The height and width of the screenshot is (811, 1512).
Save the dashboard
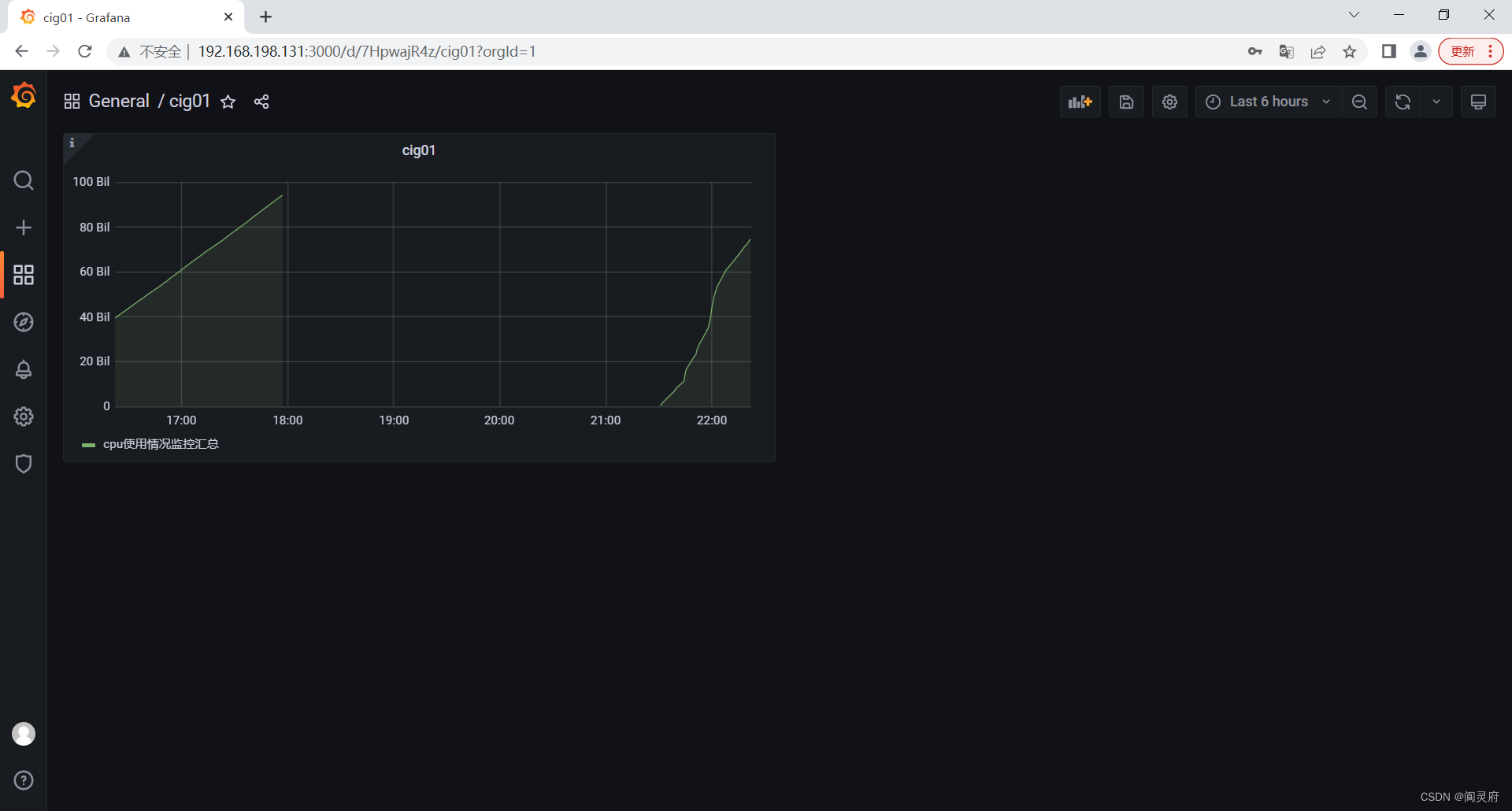tap(1127, 102)
